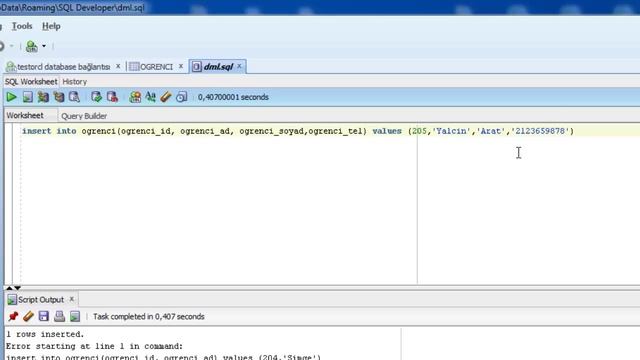The image size is (640, 360).
Task: Click the 'insert' keyword in the worksheet editor
Action: 37,131
